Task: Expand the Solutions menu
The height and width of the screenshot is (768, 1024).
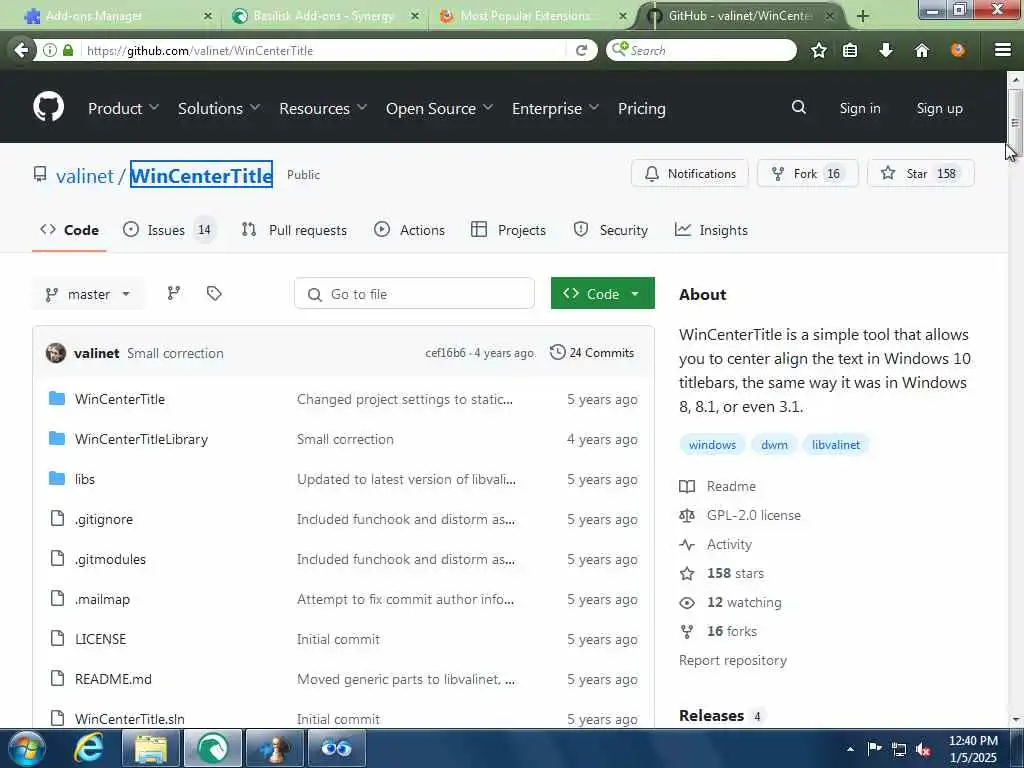Action: (219, 108)
